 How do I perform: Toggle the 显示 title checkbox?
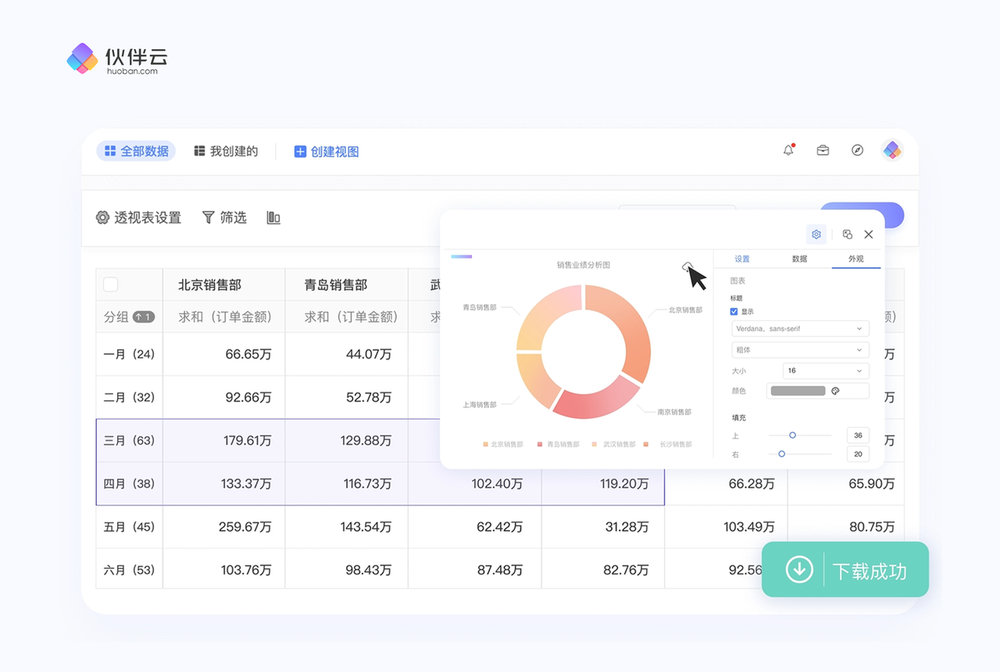(735, 312)
